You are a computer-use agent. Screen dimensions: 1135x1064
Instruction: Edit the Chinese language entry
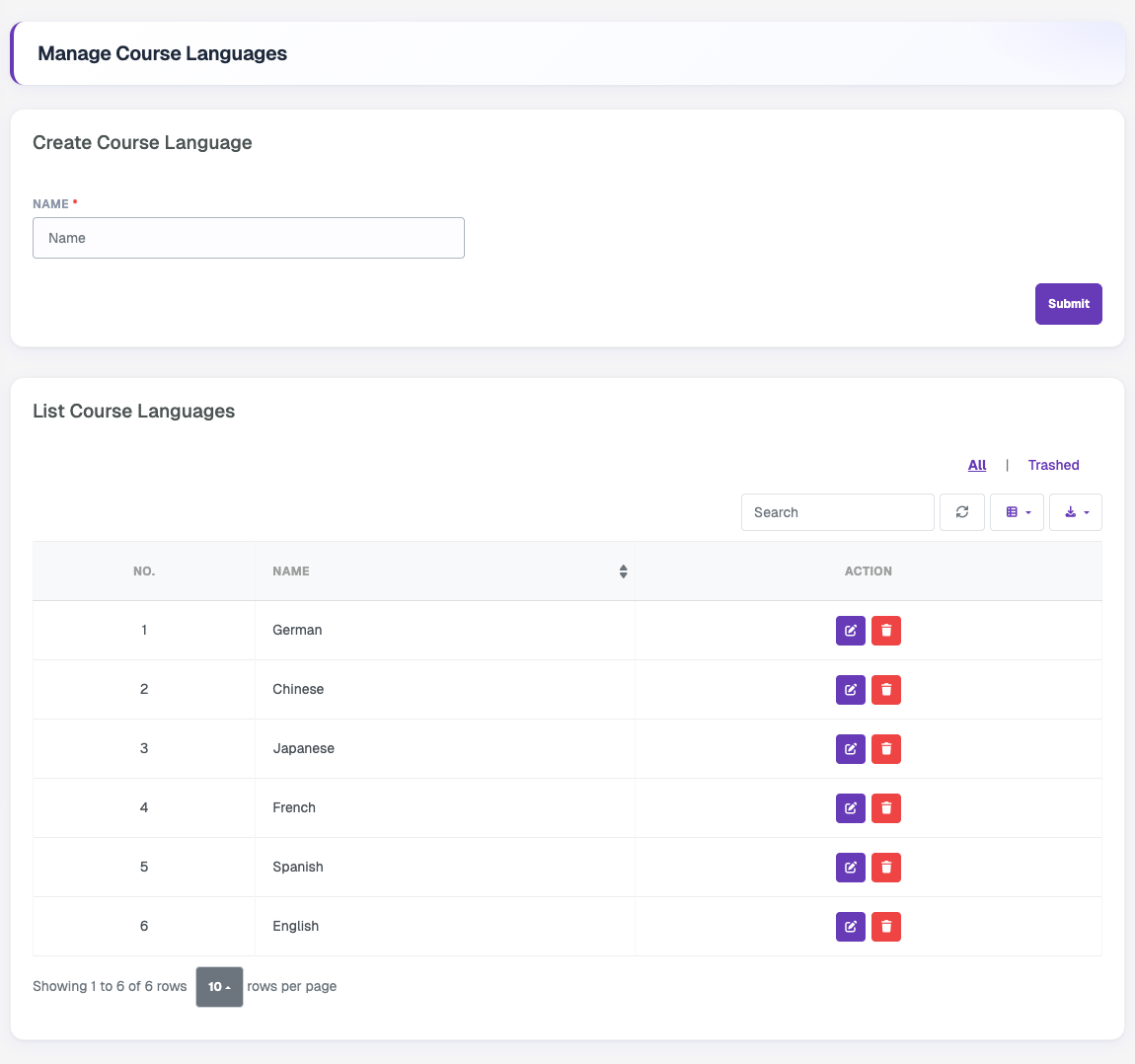(x=851, y=690)
